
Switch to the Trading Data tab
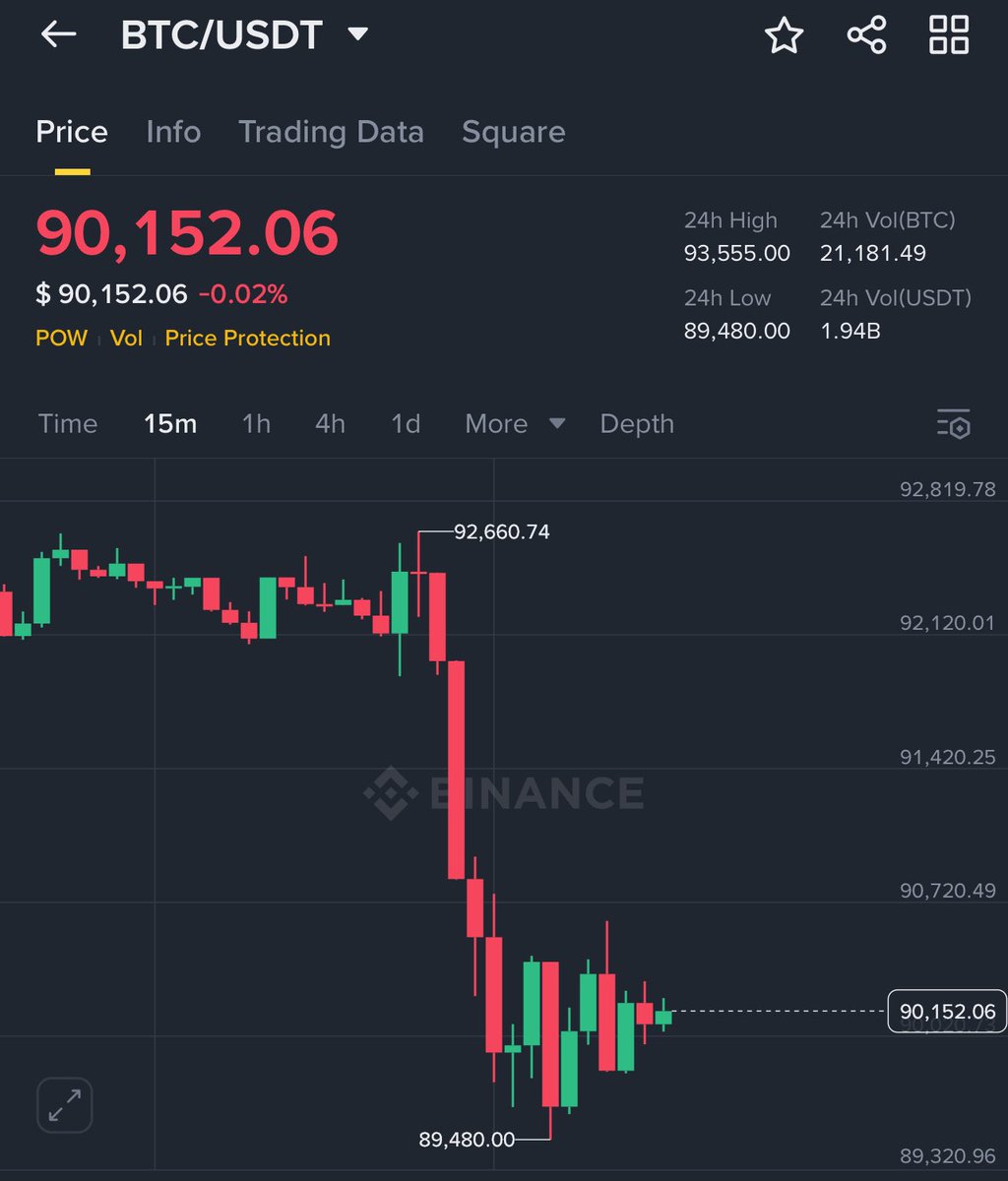point(331,131)
